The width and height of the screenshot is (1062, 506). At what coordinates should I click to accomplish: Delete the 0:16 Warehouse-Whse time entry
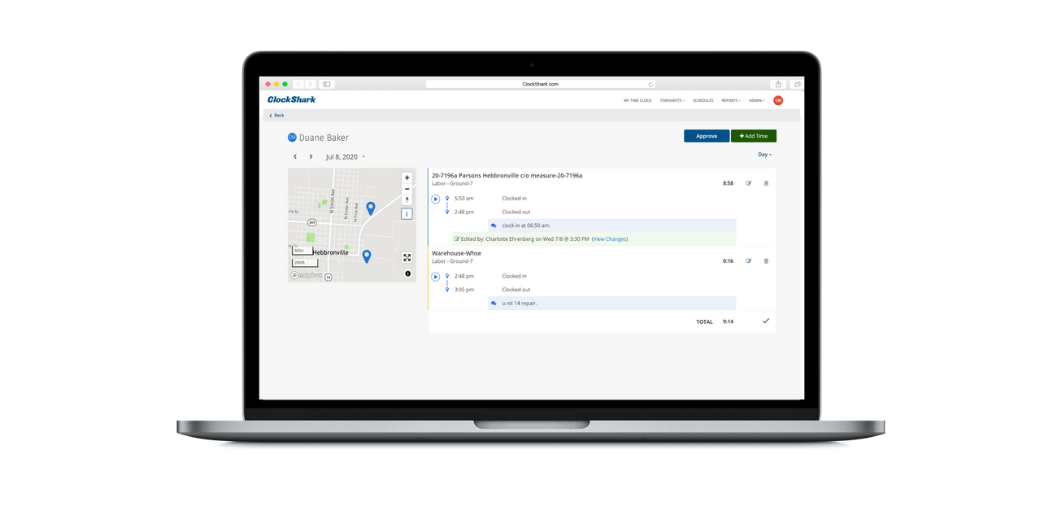[766, 261]
